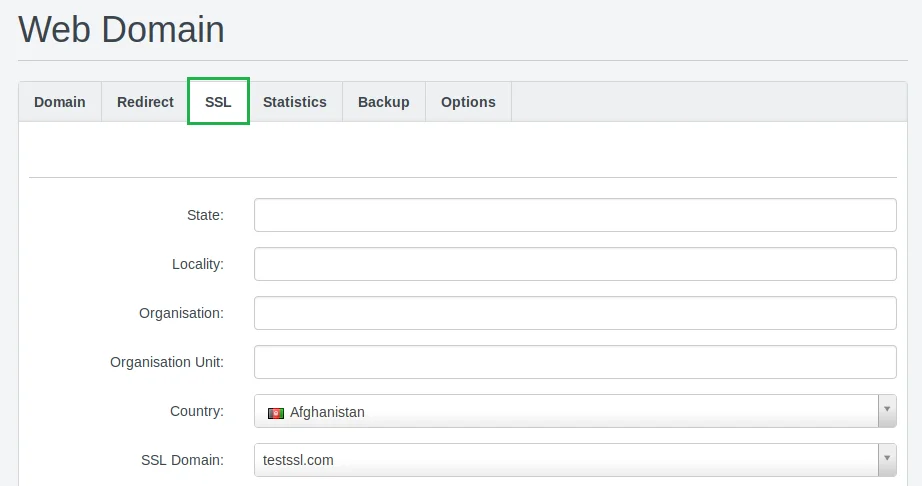Switch to the Domain tab
The image size is (922, 486).
click(x=60, y=102)
